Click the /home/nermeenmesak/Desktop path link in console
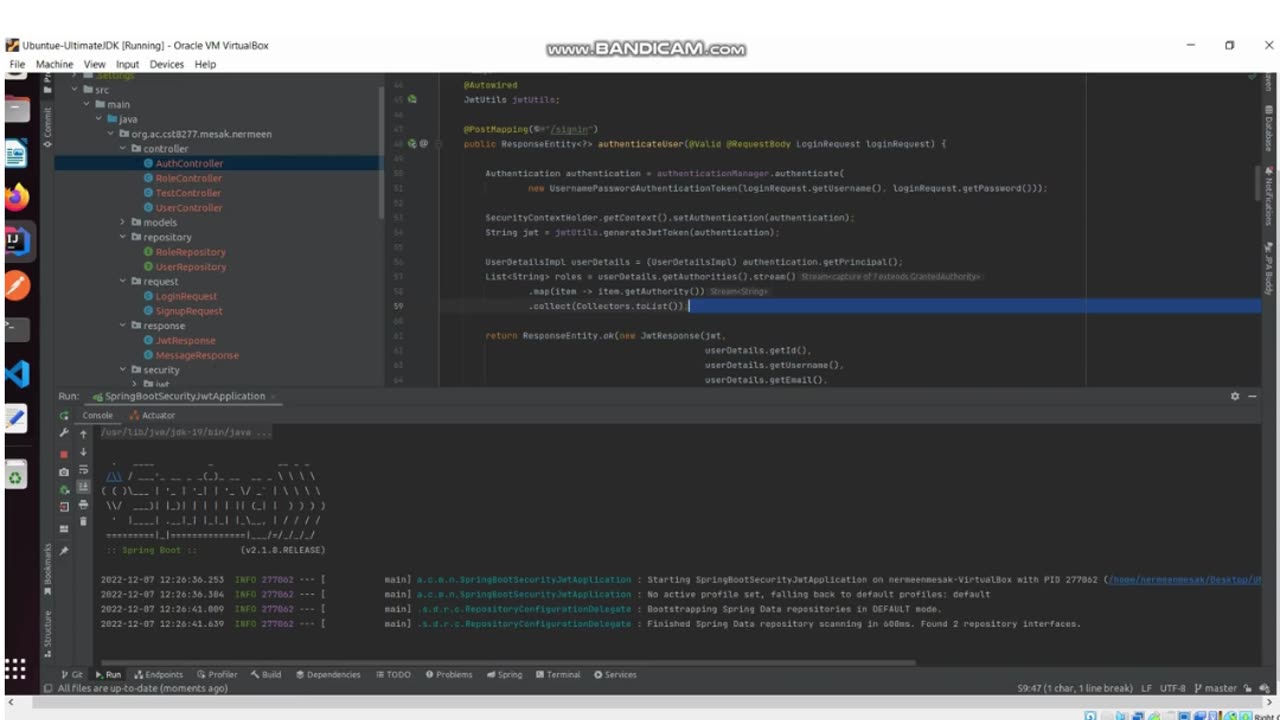 point(1184,580)
